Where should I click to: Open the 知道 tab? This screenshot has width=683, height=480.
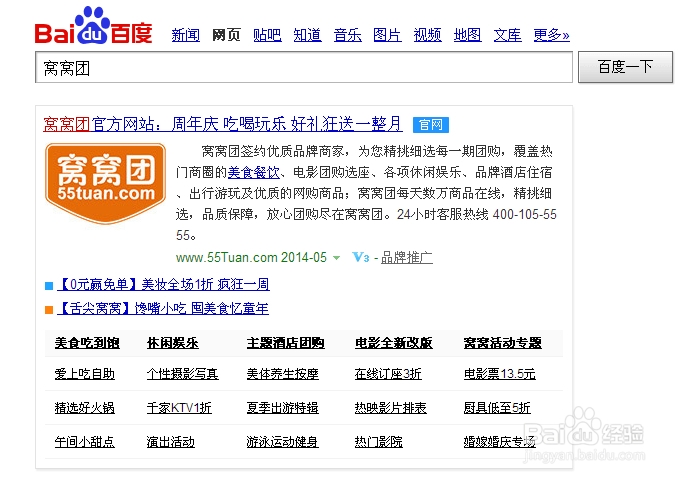click(x=307, y=35)
